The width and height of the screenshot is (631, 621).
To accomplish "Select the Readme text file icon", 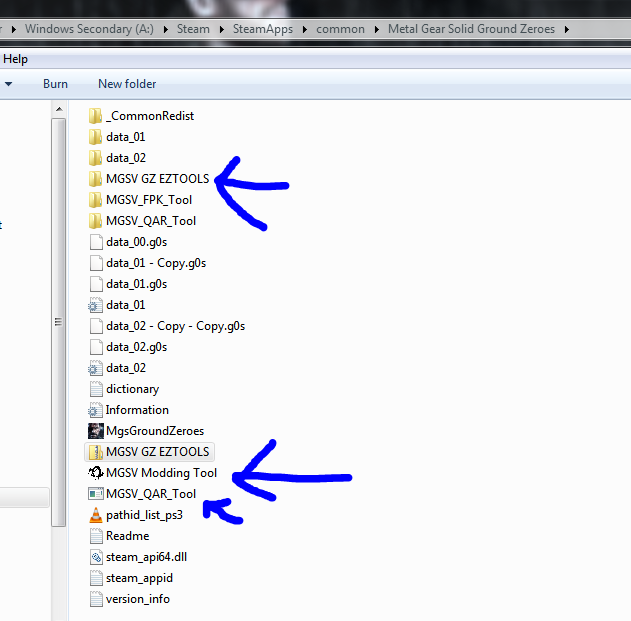I will (x=96, y=536).
